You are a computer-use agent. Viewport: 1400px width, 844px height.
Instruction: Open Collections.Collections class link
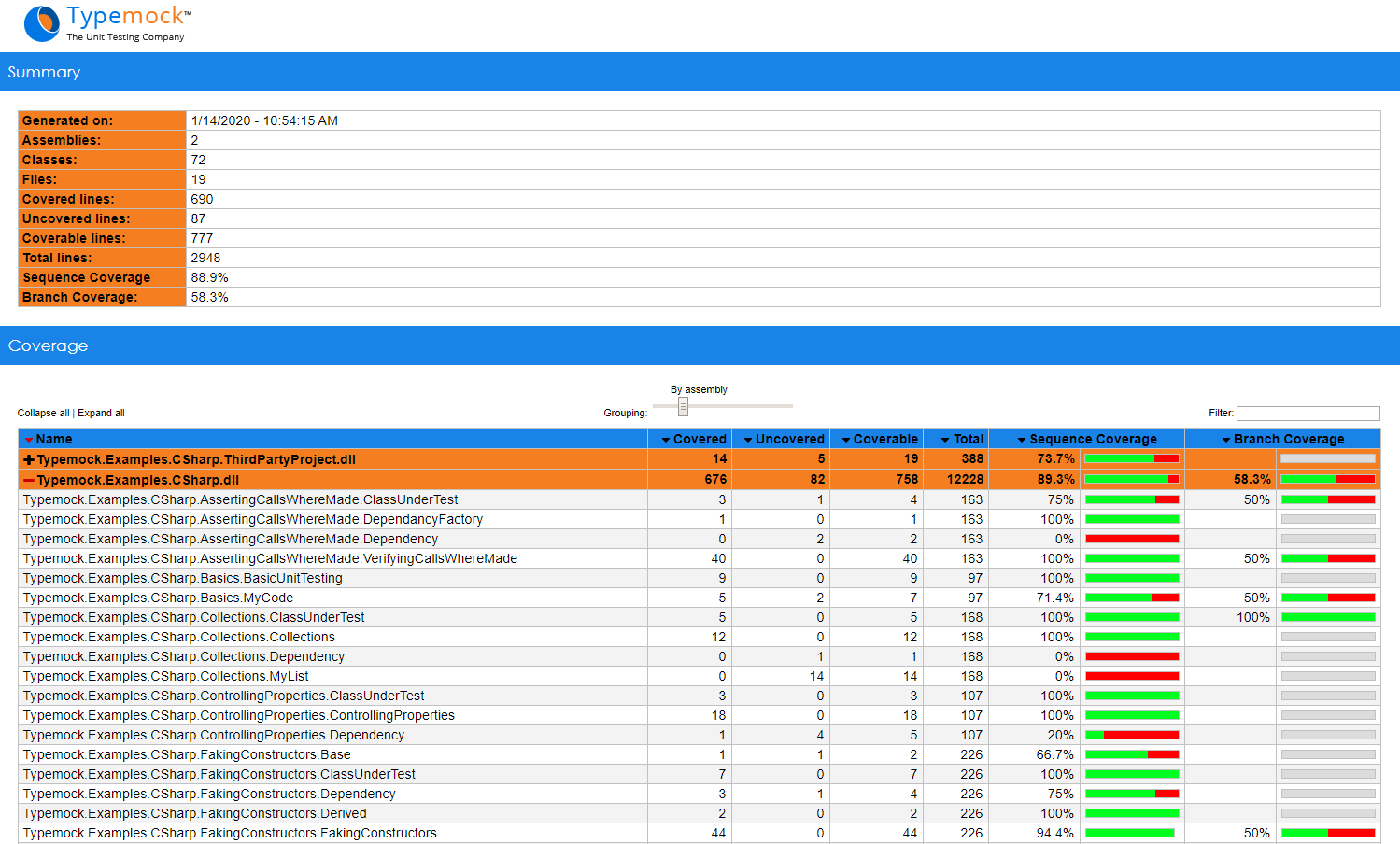pos(179,637)
